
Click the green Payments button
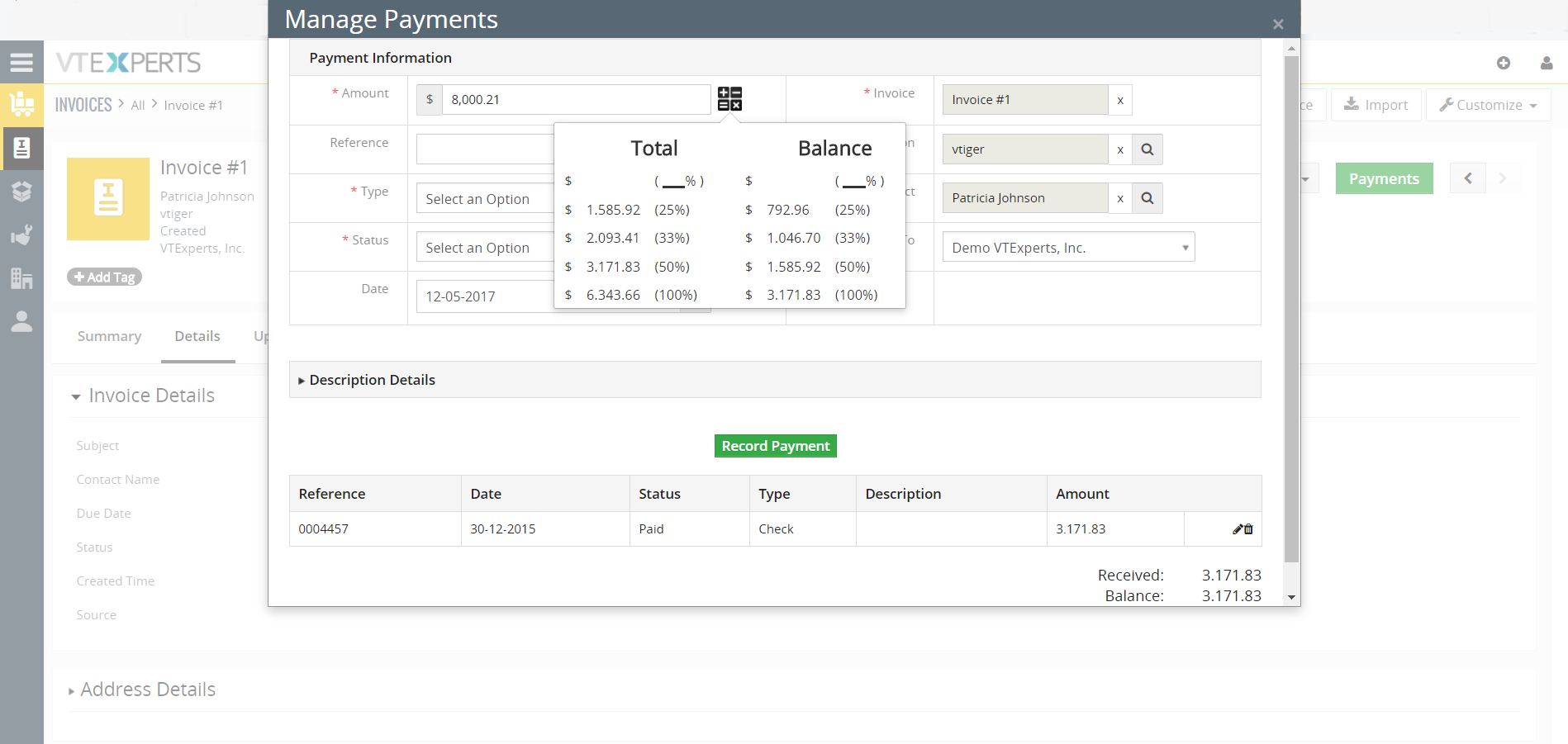point(1385,178)
